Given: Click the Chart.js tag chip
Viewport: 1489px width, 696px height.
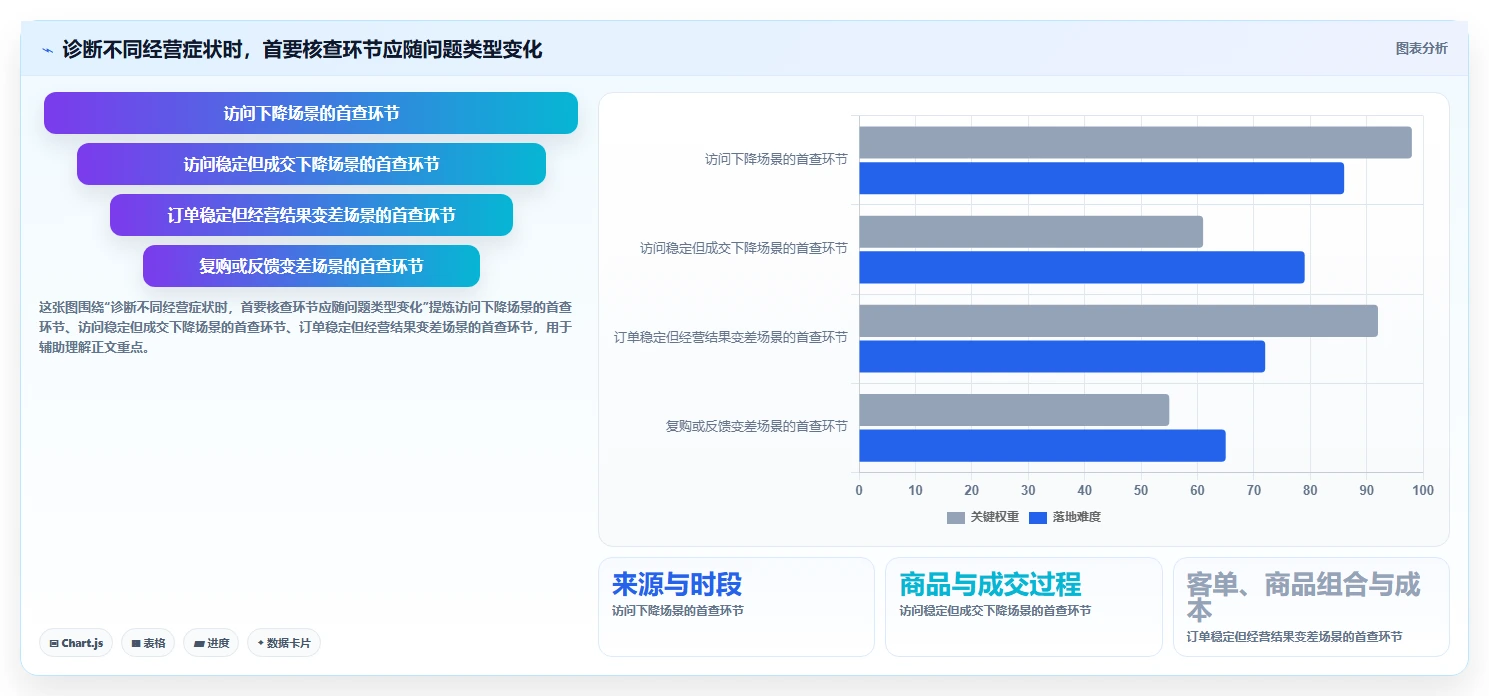Looking at the screenshot, I should (x=76, y=643).
